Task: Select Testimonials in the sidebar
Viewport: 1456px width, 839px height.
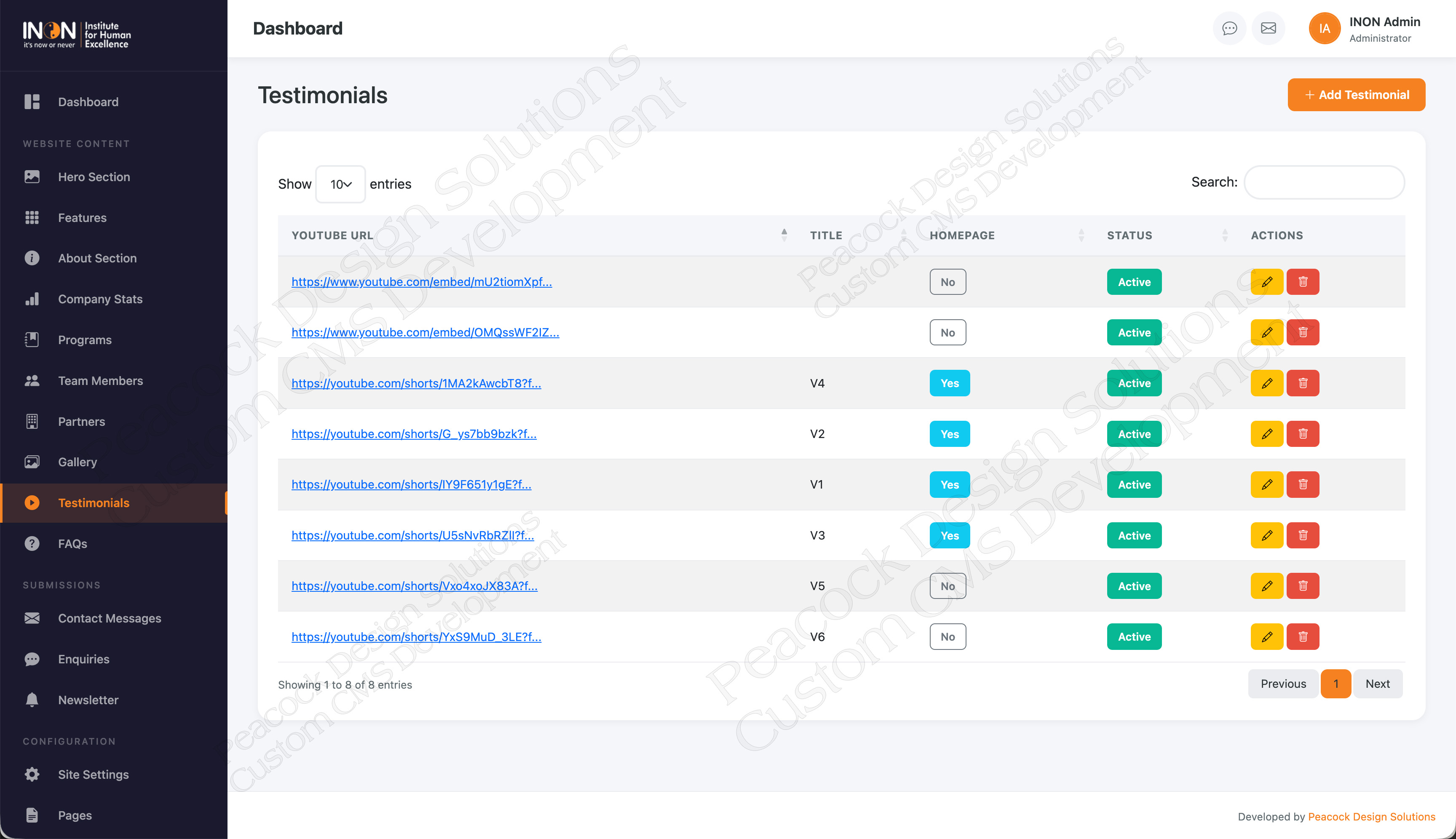Action: (114, 503)
